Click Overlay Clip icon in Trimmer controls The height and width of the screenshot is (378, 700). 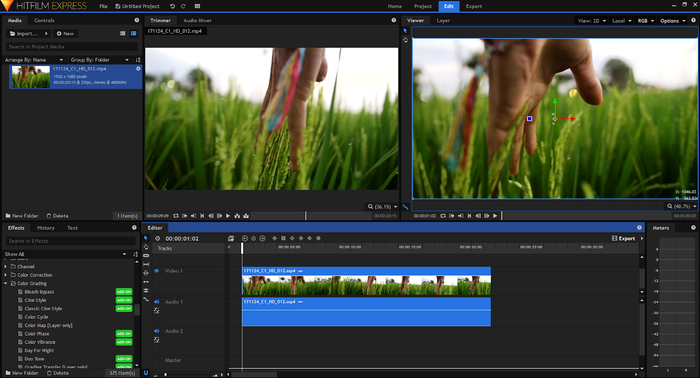(x=246, y=216)
